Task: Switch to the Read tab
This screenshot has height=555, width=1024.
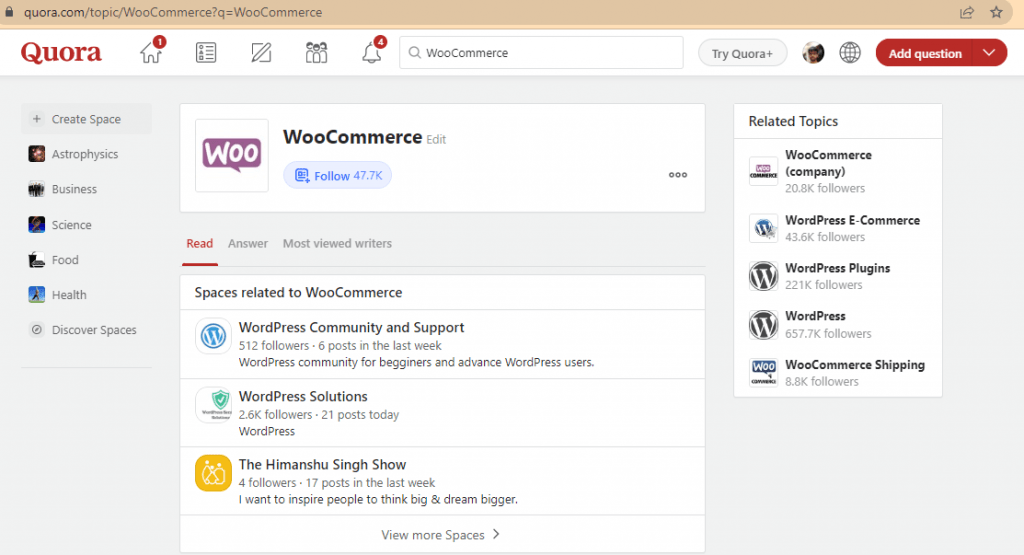Action: (200, 244)
